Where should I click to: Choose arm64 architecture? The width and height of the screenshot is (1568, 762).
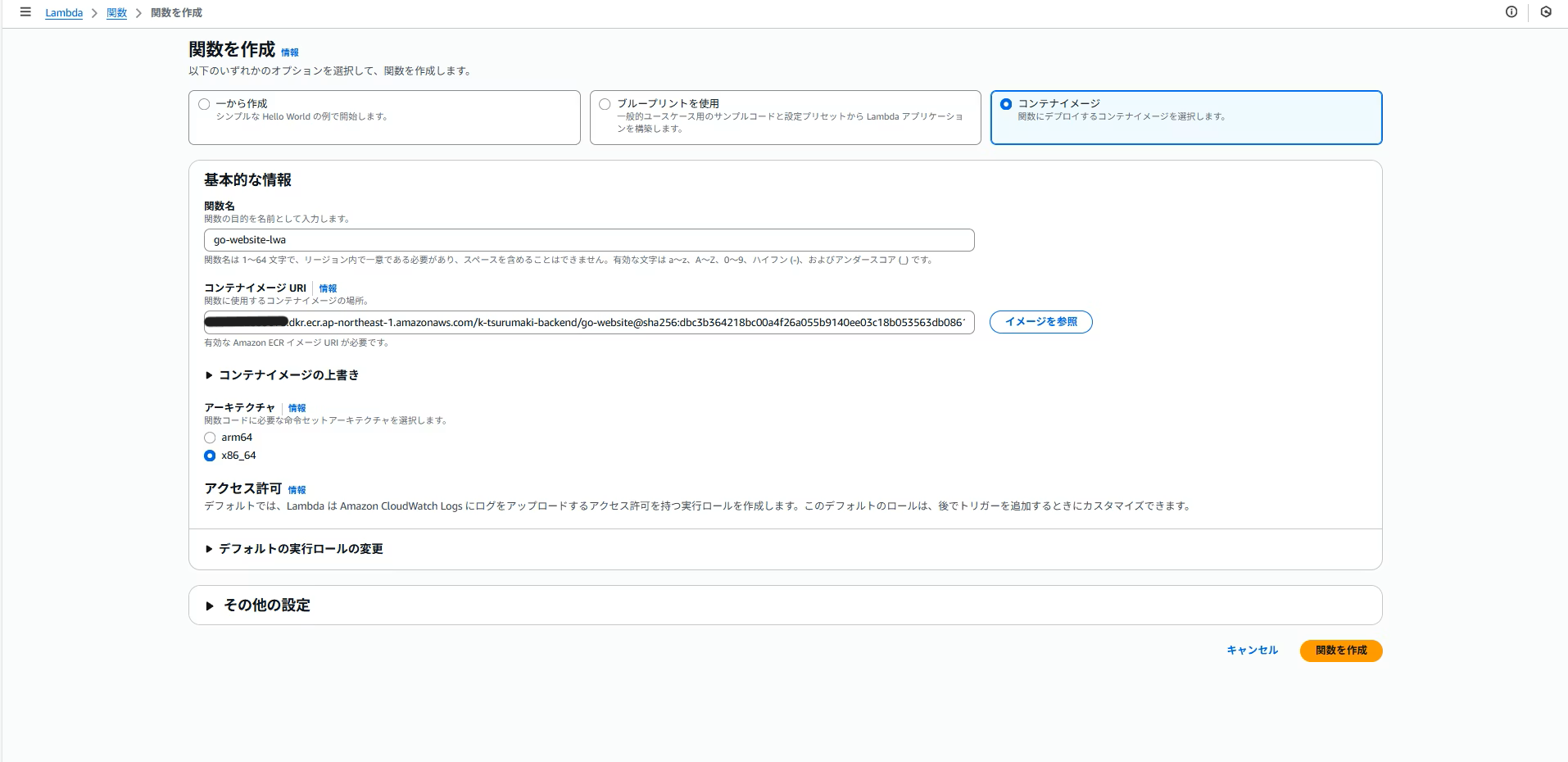pos(210,438)
